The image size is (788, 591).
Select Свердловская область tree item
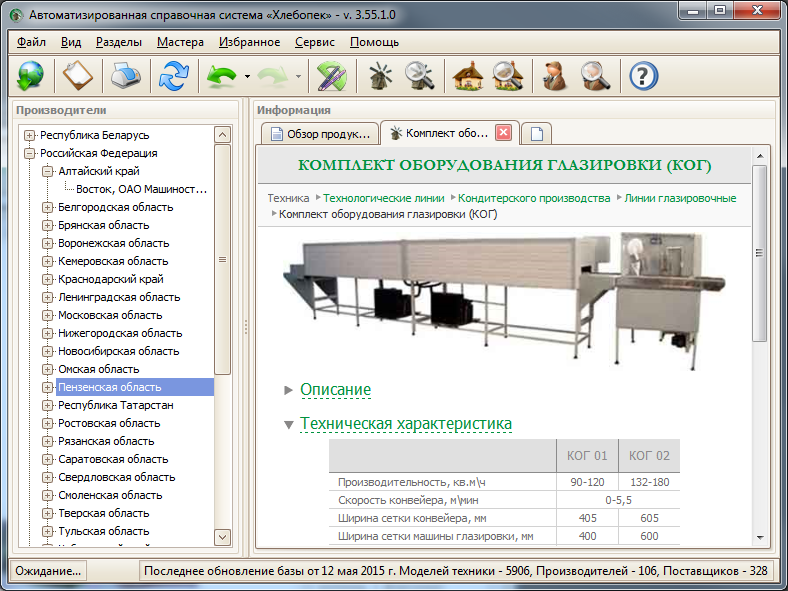[x=117, y=477]
